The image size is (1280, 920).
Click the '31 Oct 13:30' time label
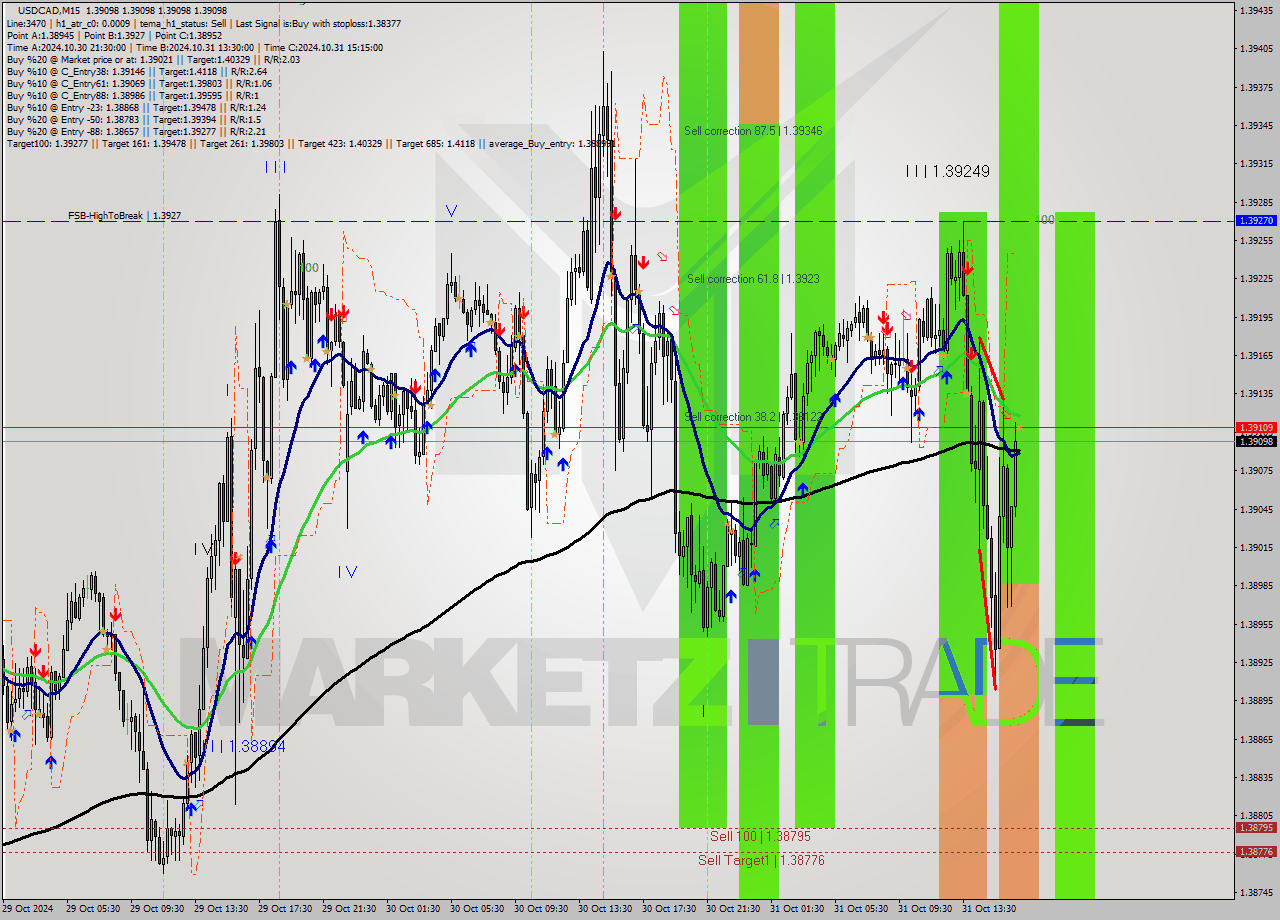coord(991,909)
